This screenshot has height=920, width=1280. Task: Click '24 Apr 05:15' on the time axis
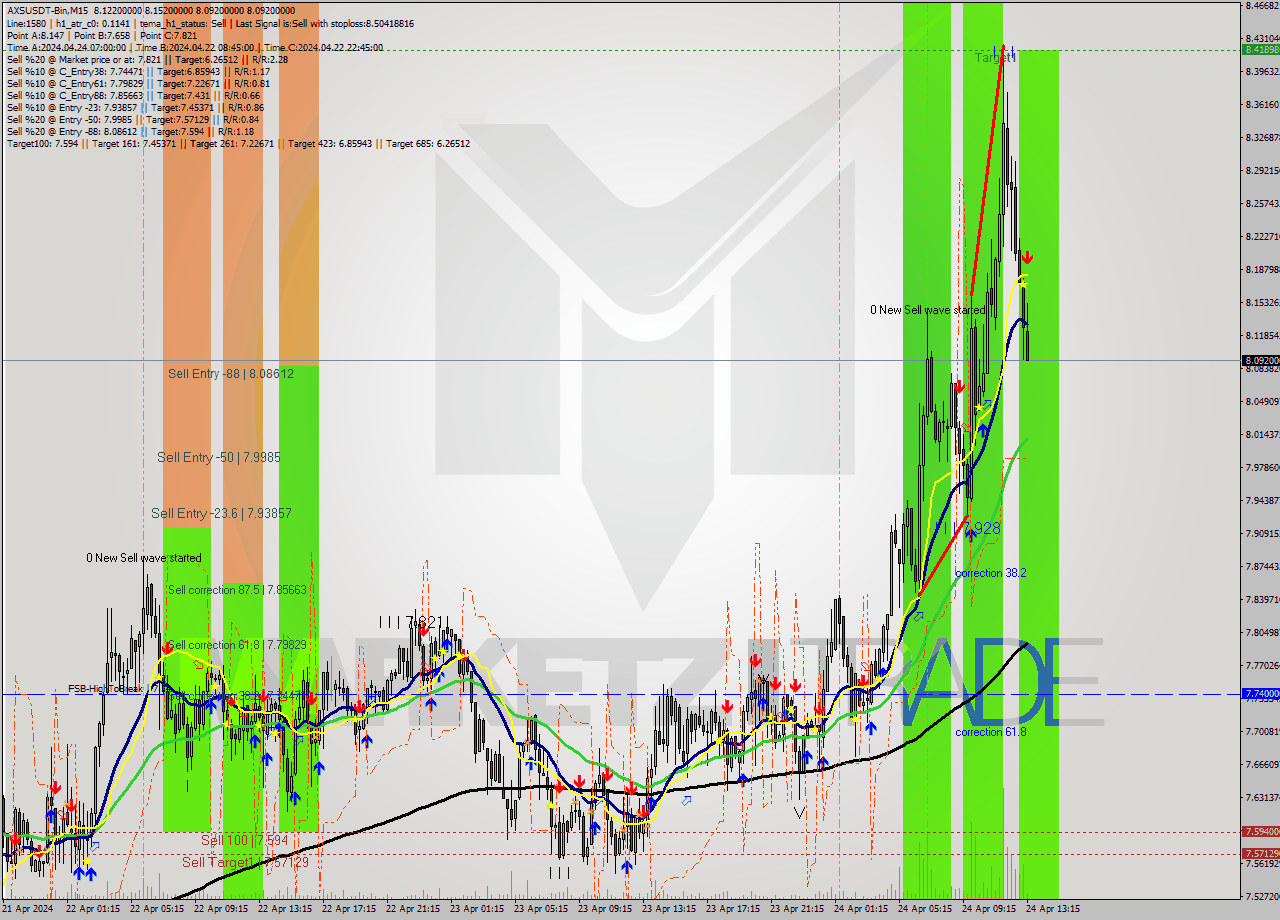tap(925, 909)
